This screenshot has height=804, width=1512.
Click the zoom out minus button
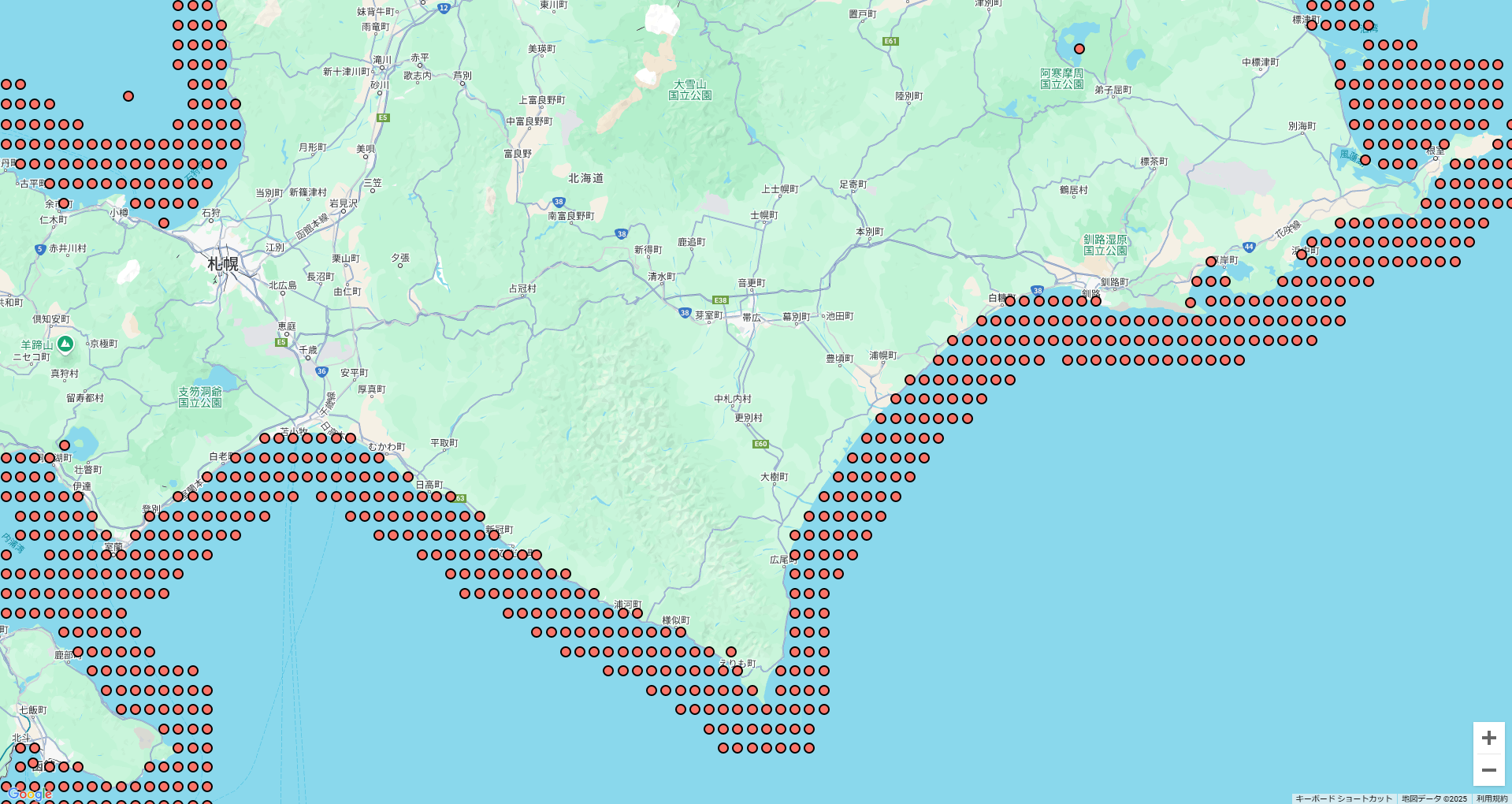[1488, 770]
